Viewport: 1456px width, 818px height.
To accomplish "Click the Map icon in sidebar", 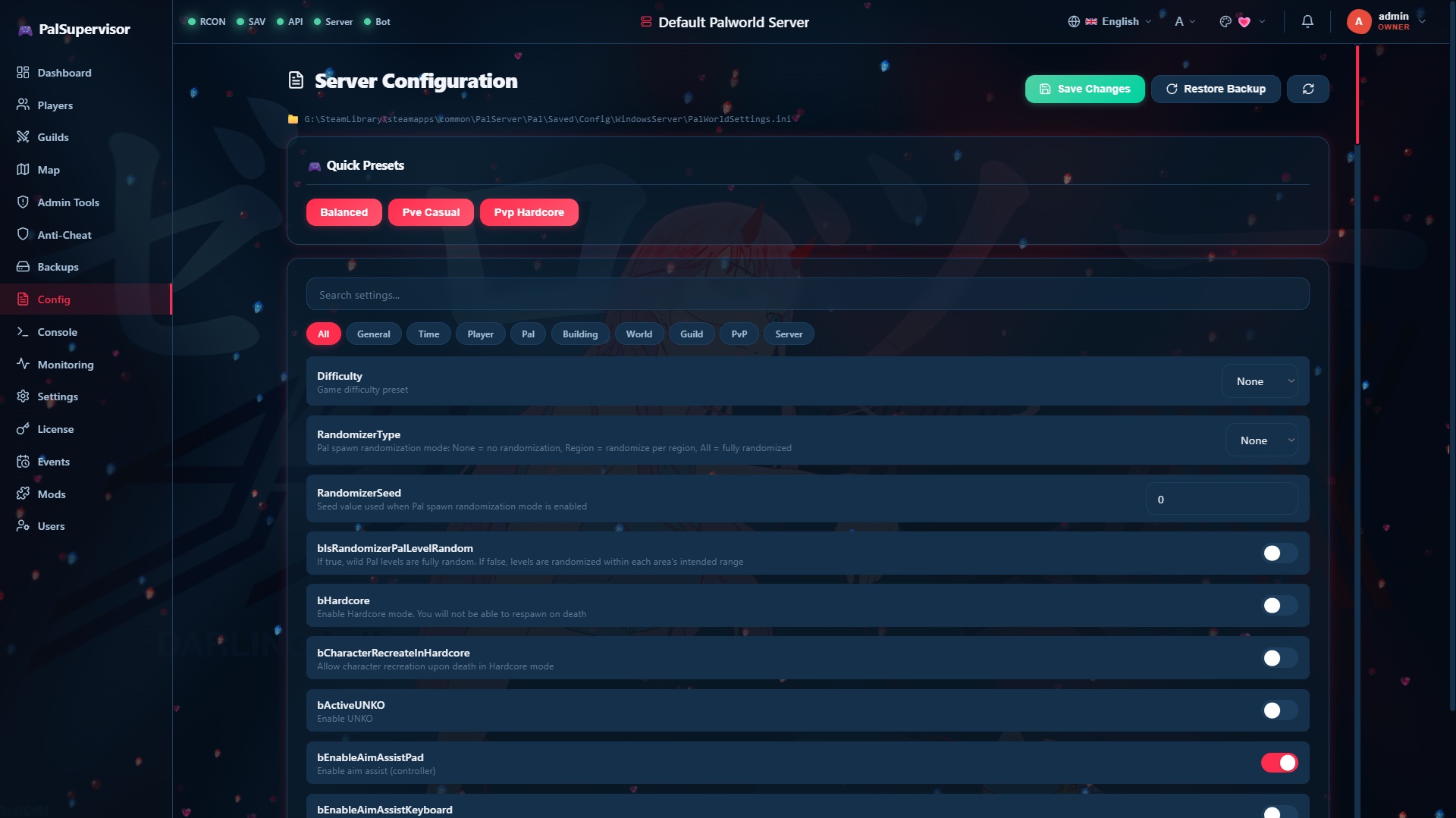I will click(23, 170).
